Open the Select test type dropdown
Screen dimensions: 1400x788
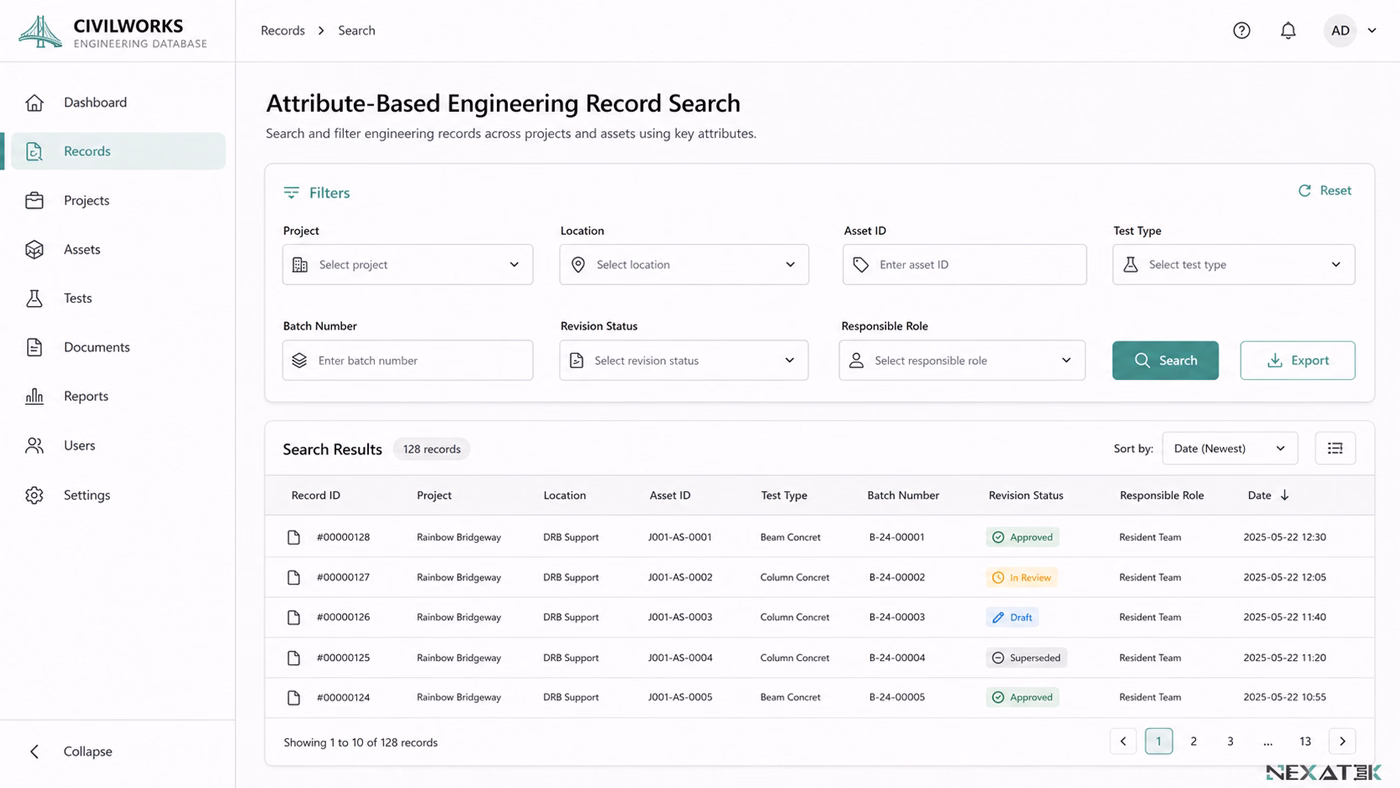click(x=1234, y=265)
